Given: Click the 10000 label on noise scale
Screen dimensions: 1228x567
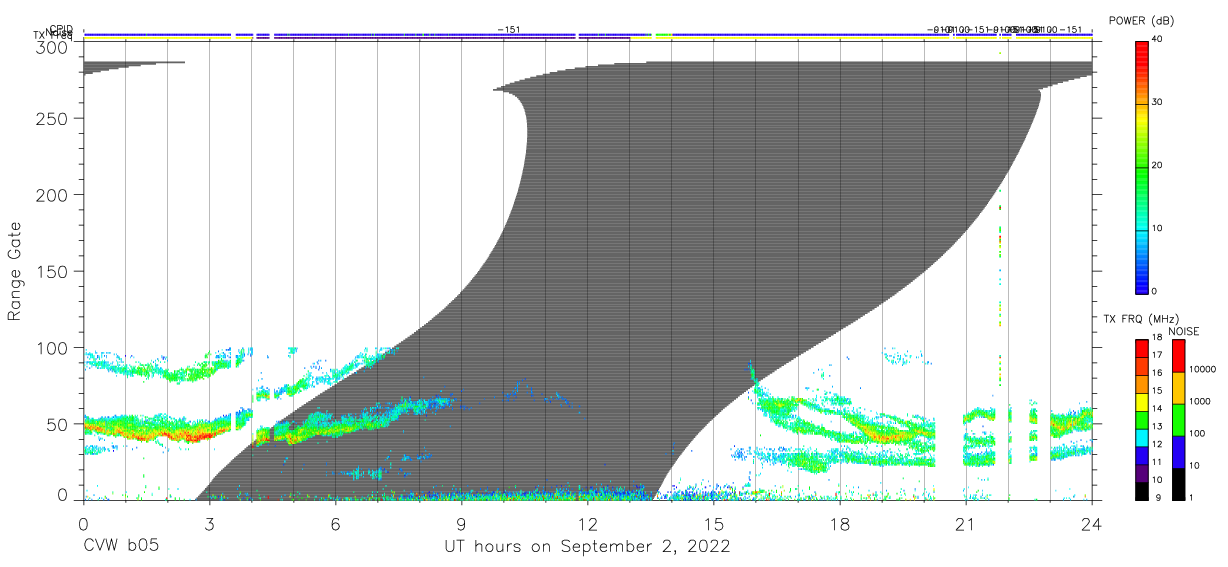Looking at the screenshot, I should coord(1205,370).
